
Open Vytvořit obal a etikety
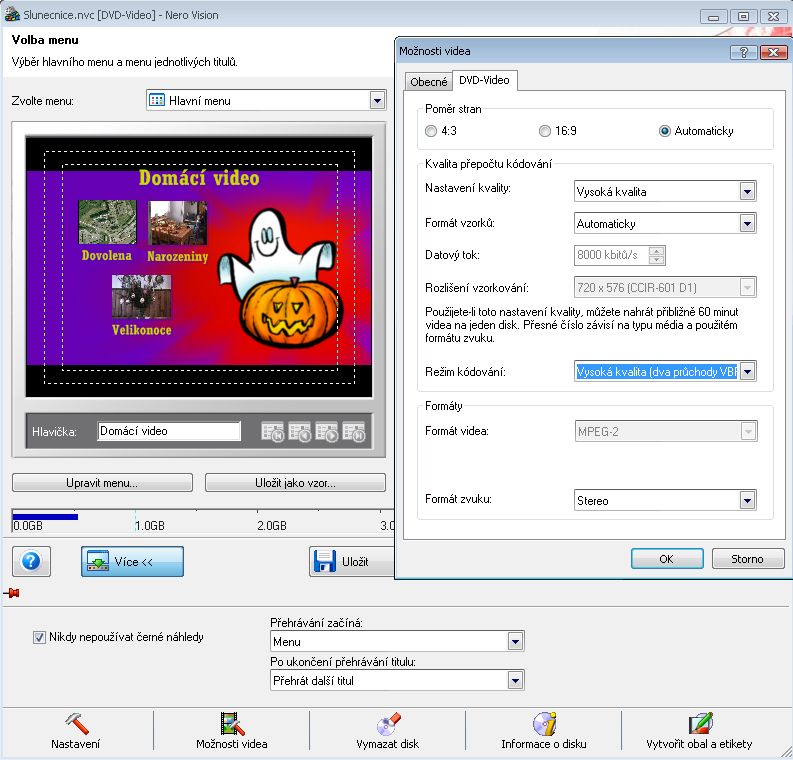coord(699,731)
